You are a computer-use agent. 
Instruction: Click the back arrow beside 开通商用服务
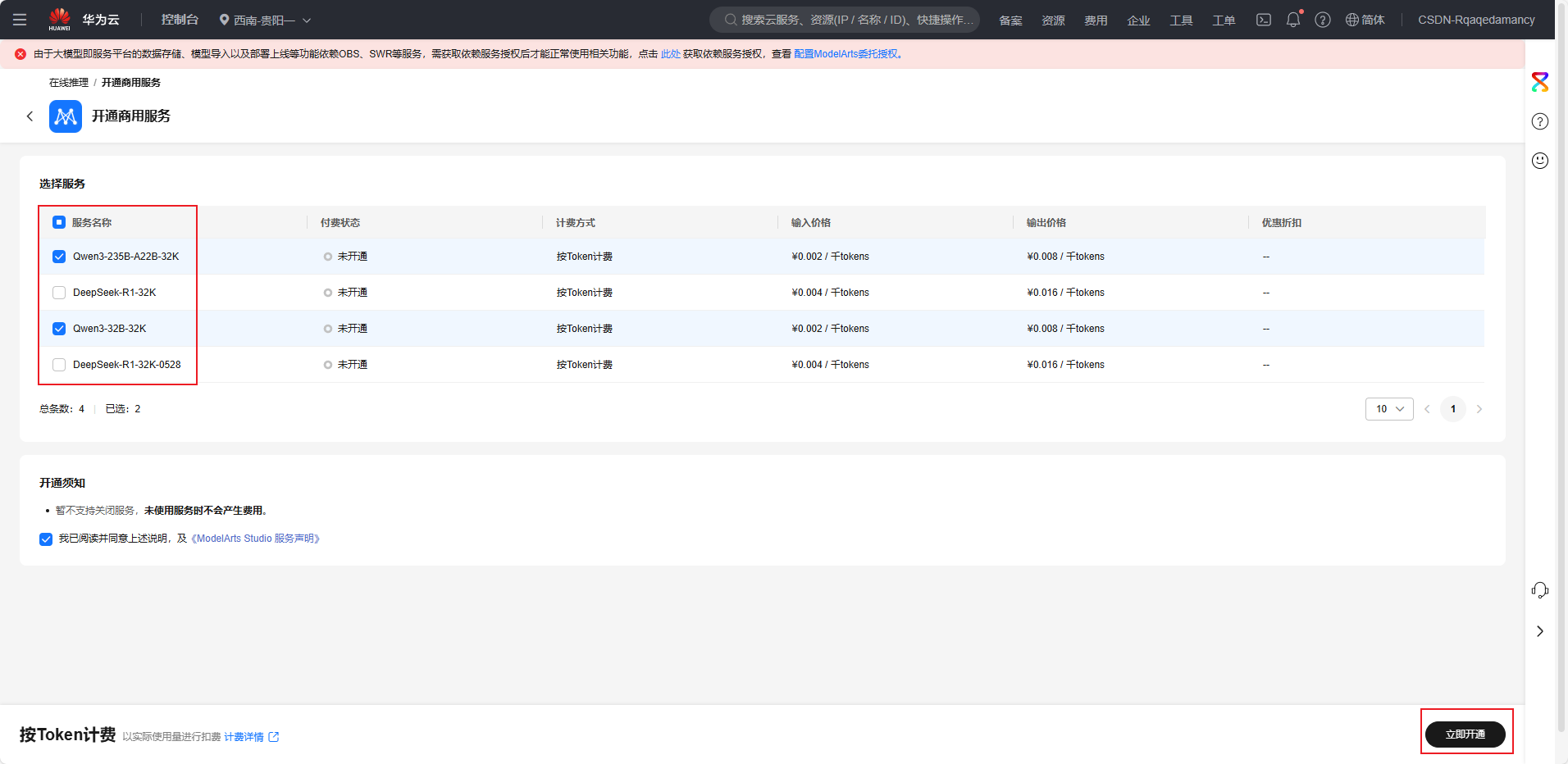click(30, 116)
